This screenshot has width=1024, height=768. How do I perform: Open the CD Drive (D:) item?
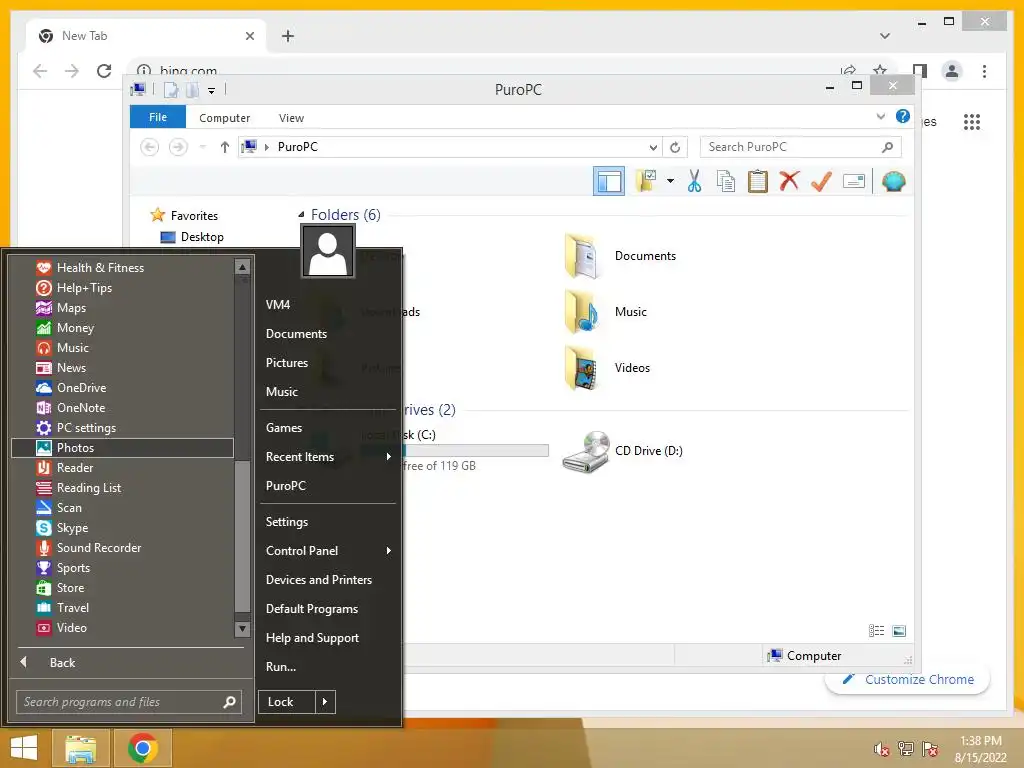624,451
